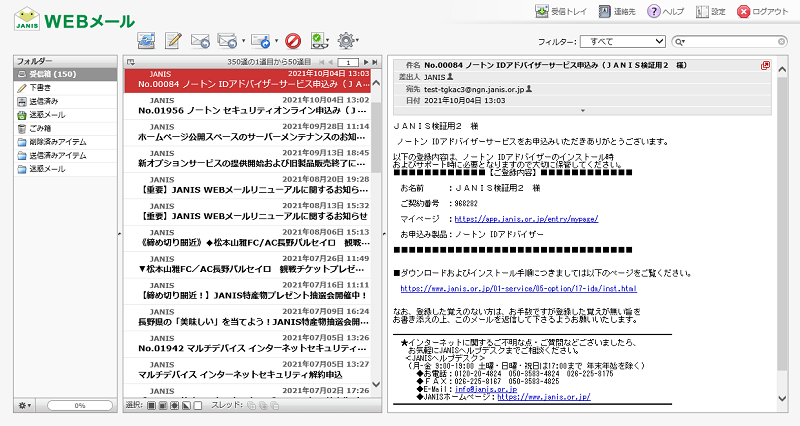Open the mark messages icon with green check
800x426 pixels.
[x=319, y=41]
